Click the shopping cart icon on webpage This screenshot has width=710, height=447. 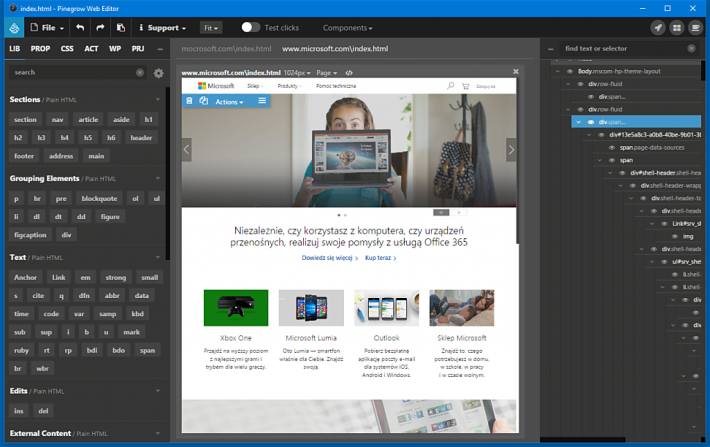click(465, 86)
